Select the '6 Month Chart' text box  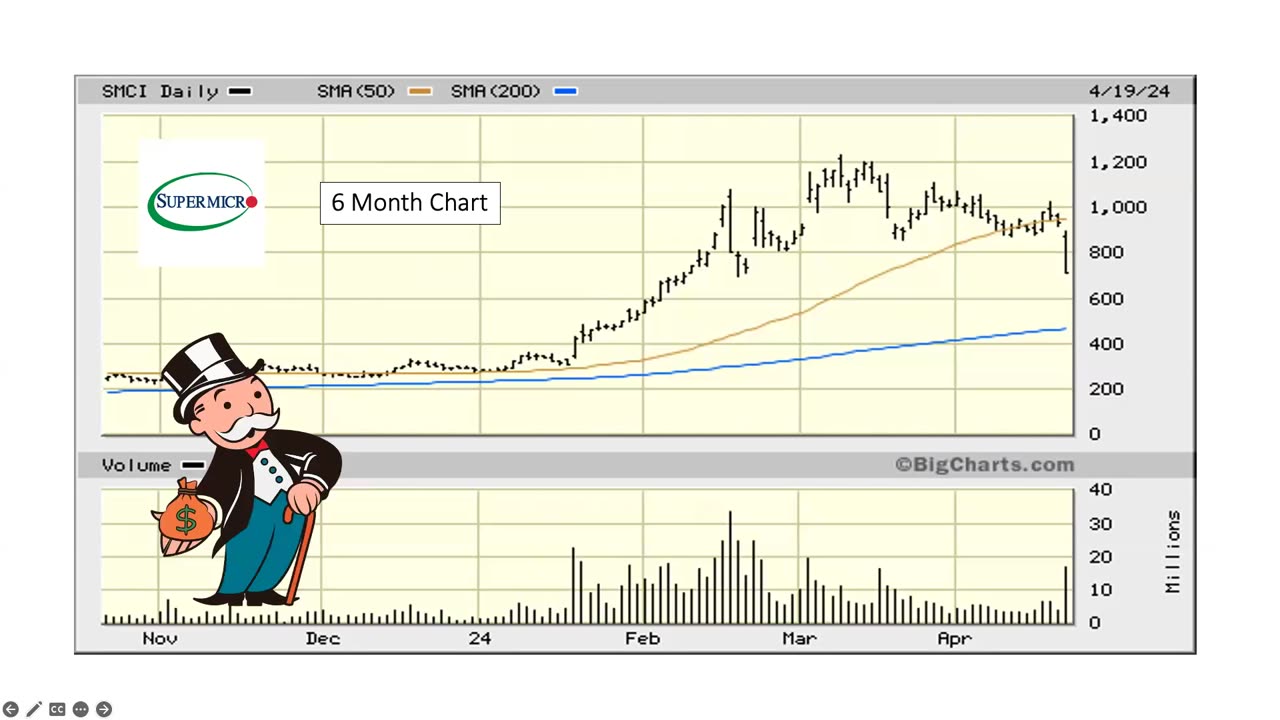click(x=410, y=203)
